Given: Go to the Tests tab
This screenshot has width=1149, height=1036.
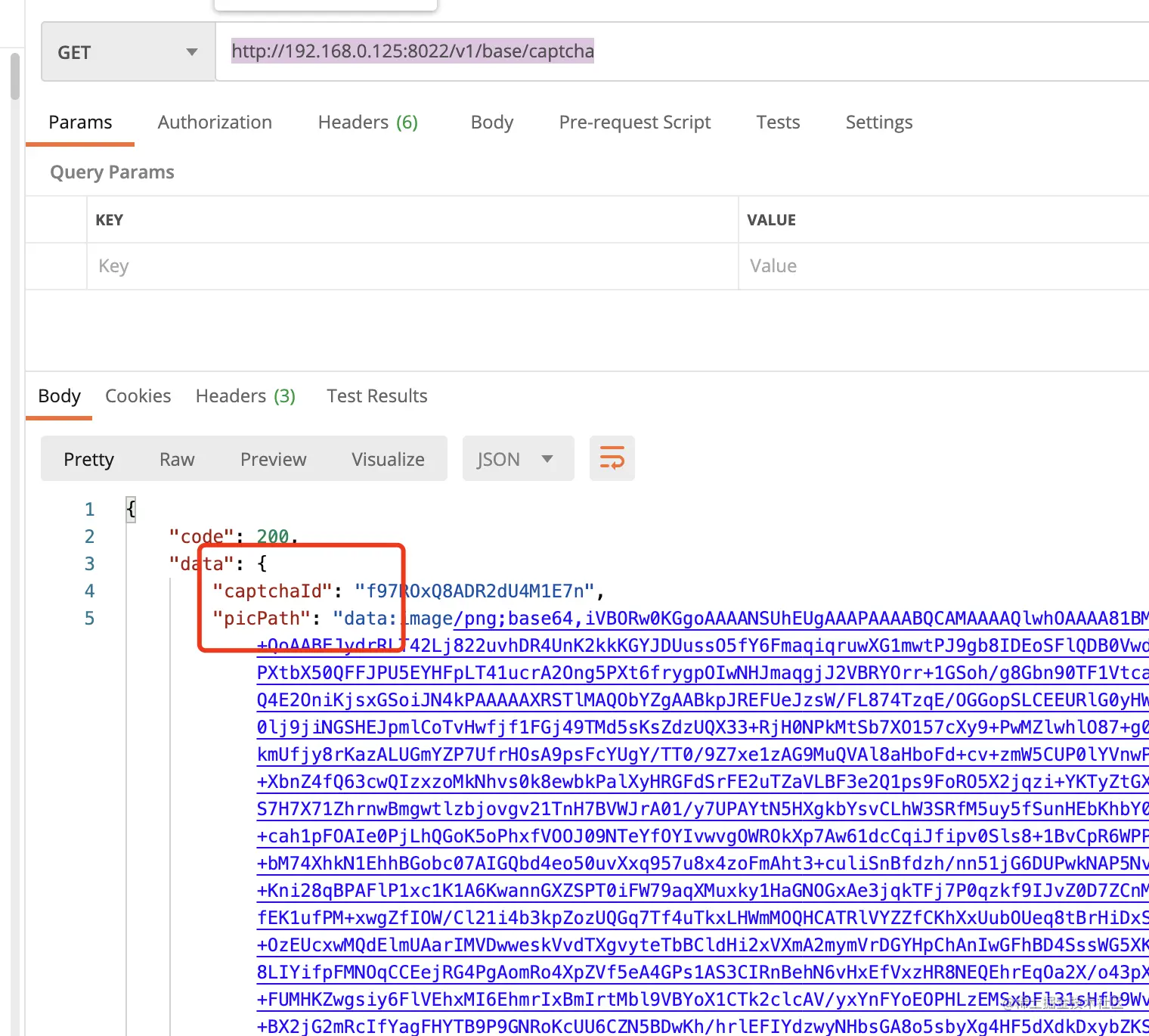Looking at the screenshot, I should (x=778, y=123).
